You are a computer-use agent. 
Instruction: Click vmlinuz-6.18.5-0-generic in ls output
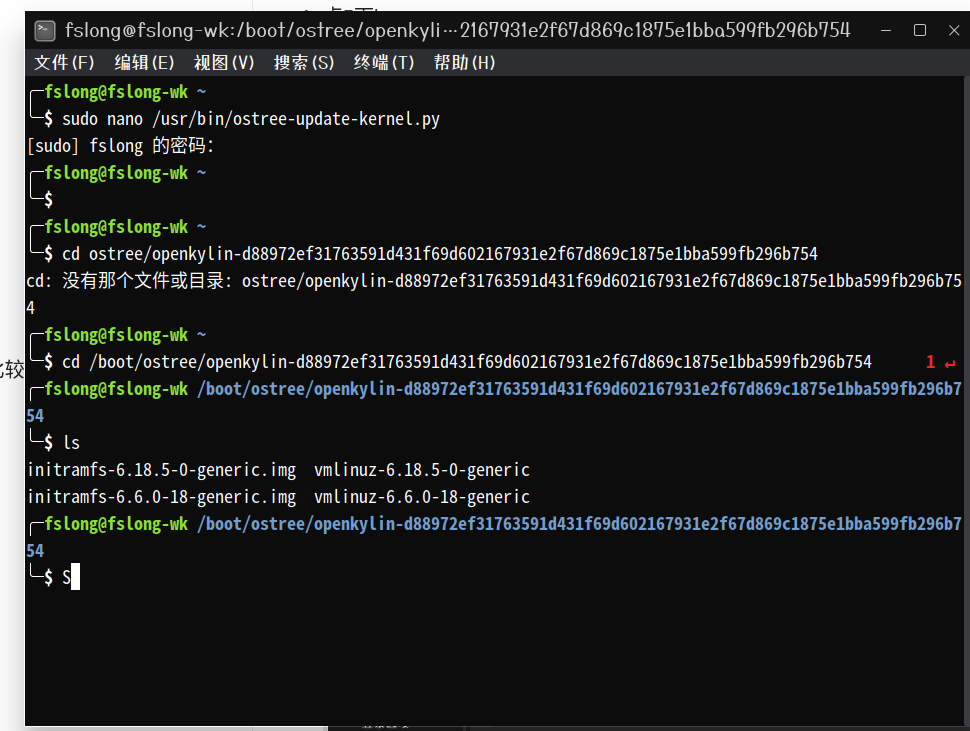click(421, 470)
